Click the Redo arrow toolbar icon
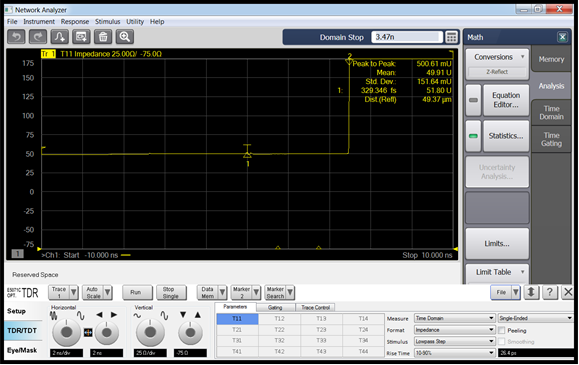Screen dimensions: 579x365 [38, 37]
